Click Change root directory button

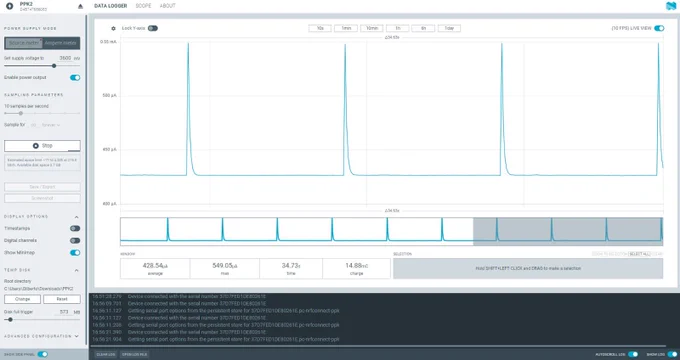click(23, 299)
